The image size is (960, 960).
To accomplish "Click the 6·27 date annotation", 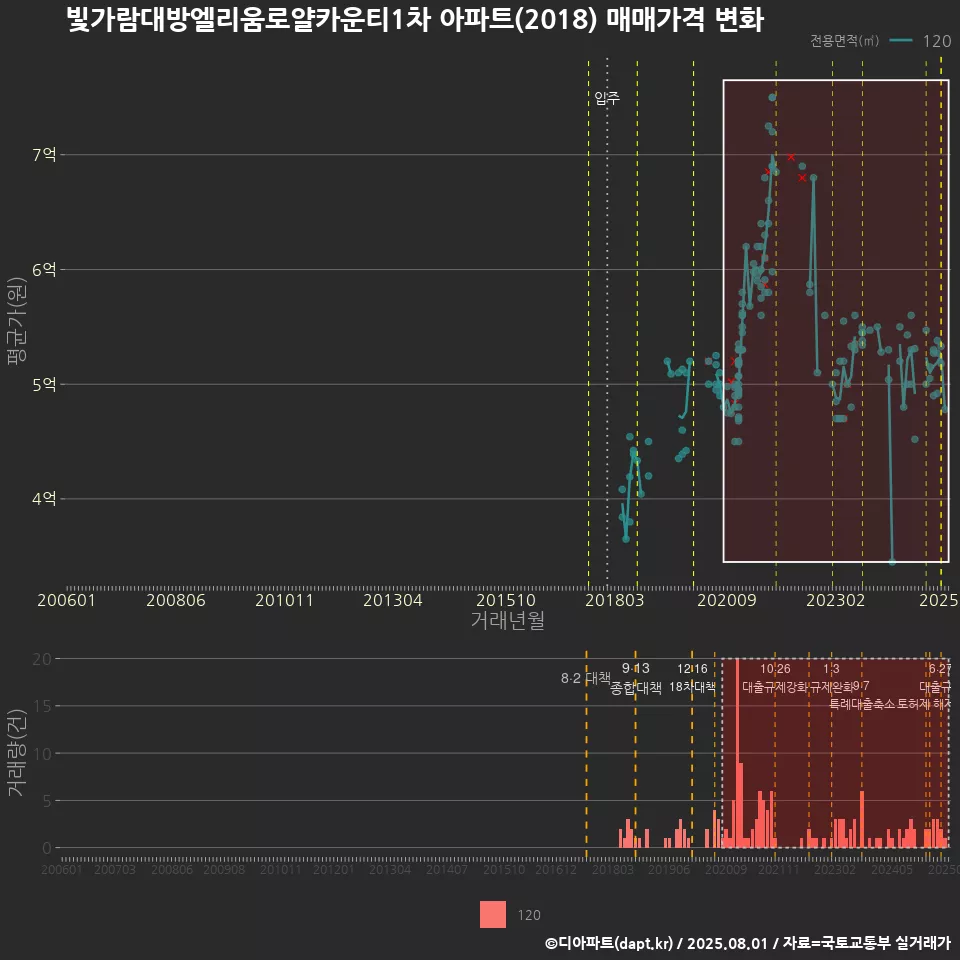I will (940, 669).
